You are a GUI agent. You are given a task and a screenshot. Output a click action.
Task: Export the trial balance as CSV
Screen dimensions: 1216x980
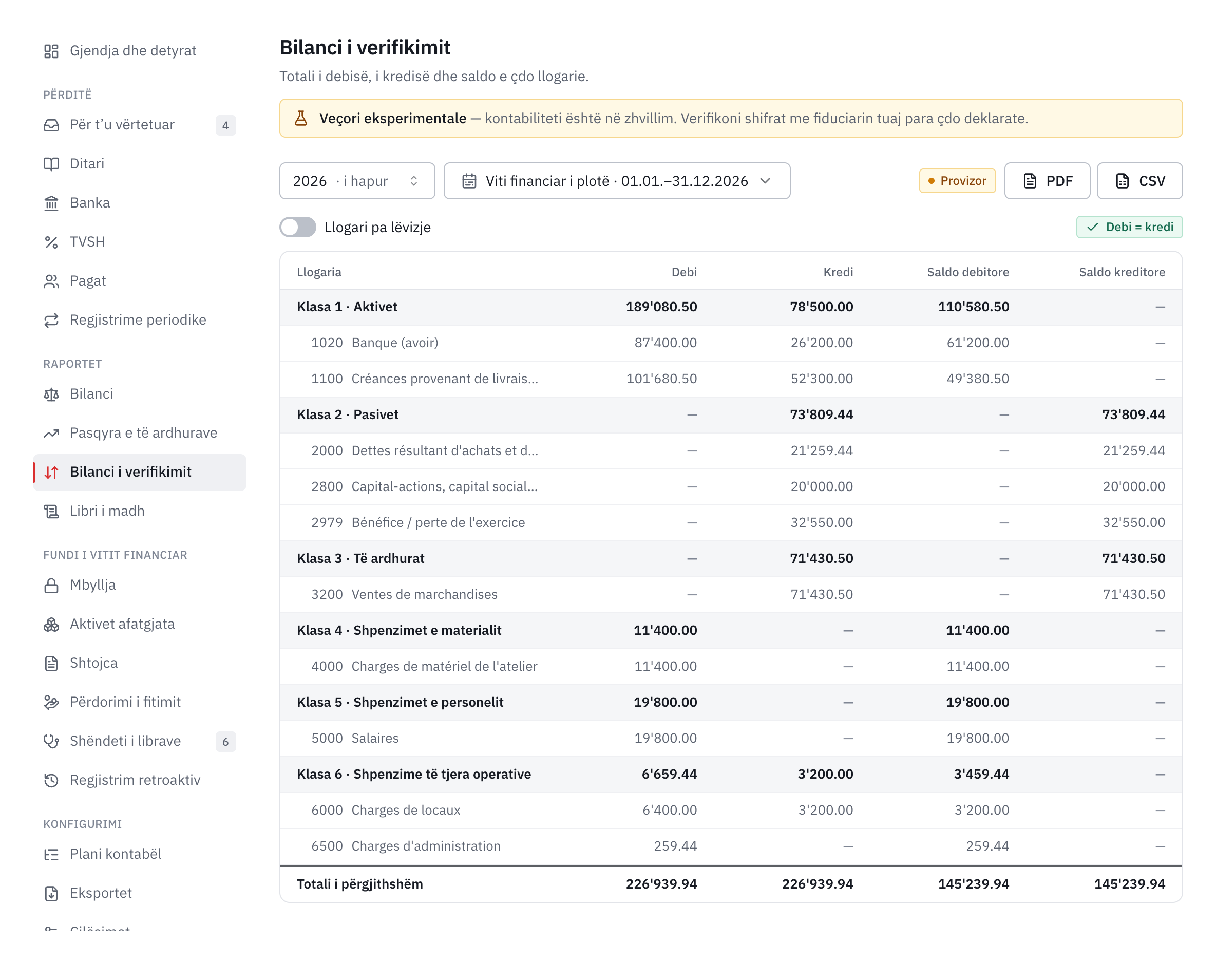(1140, 181)
